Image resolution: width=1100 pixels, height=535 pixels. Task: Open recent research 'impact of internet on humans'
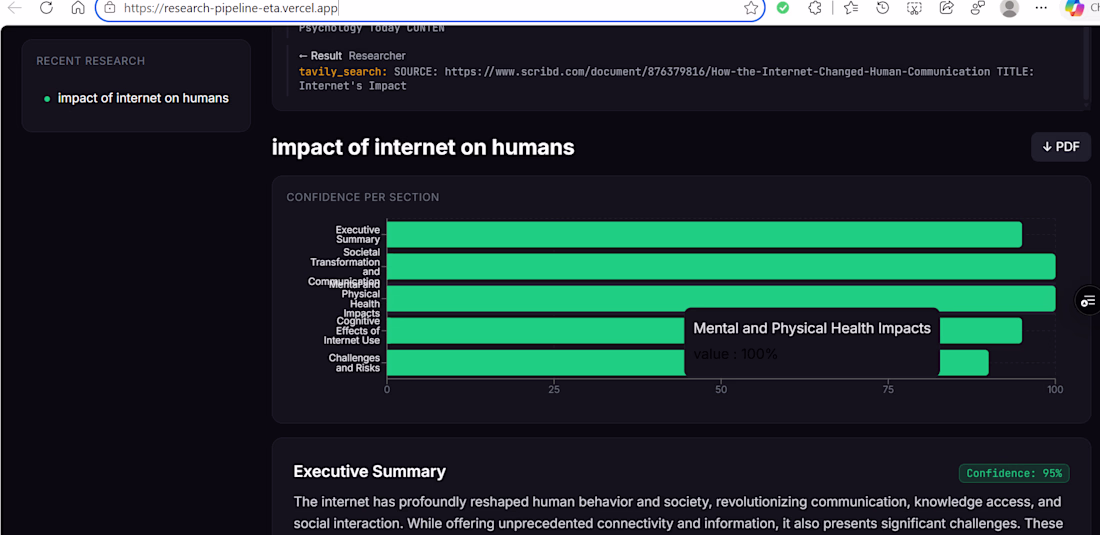tap(143, 98)
